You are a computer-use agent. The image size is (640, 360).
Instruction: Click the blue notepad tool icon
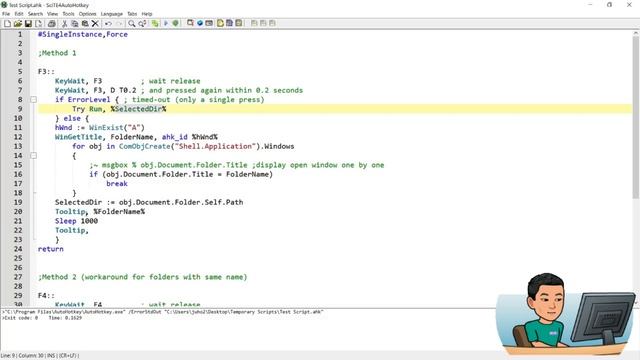click(229, 23)
